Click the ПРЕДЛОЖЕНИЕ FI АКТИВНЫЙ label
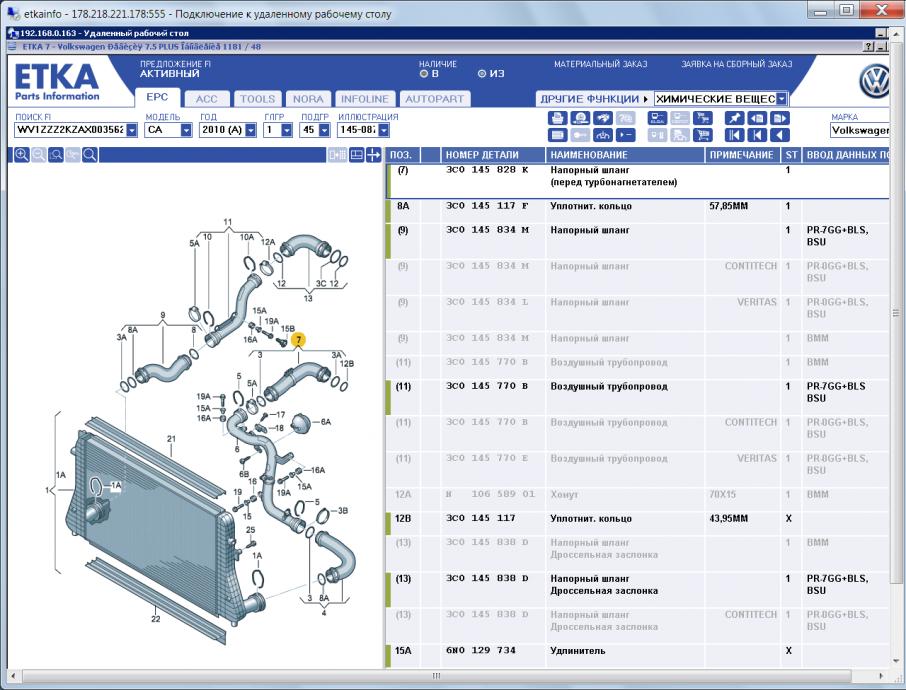Screen dimensions: 906x690 coord(175,69)
